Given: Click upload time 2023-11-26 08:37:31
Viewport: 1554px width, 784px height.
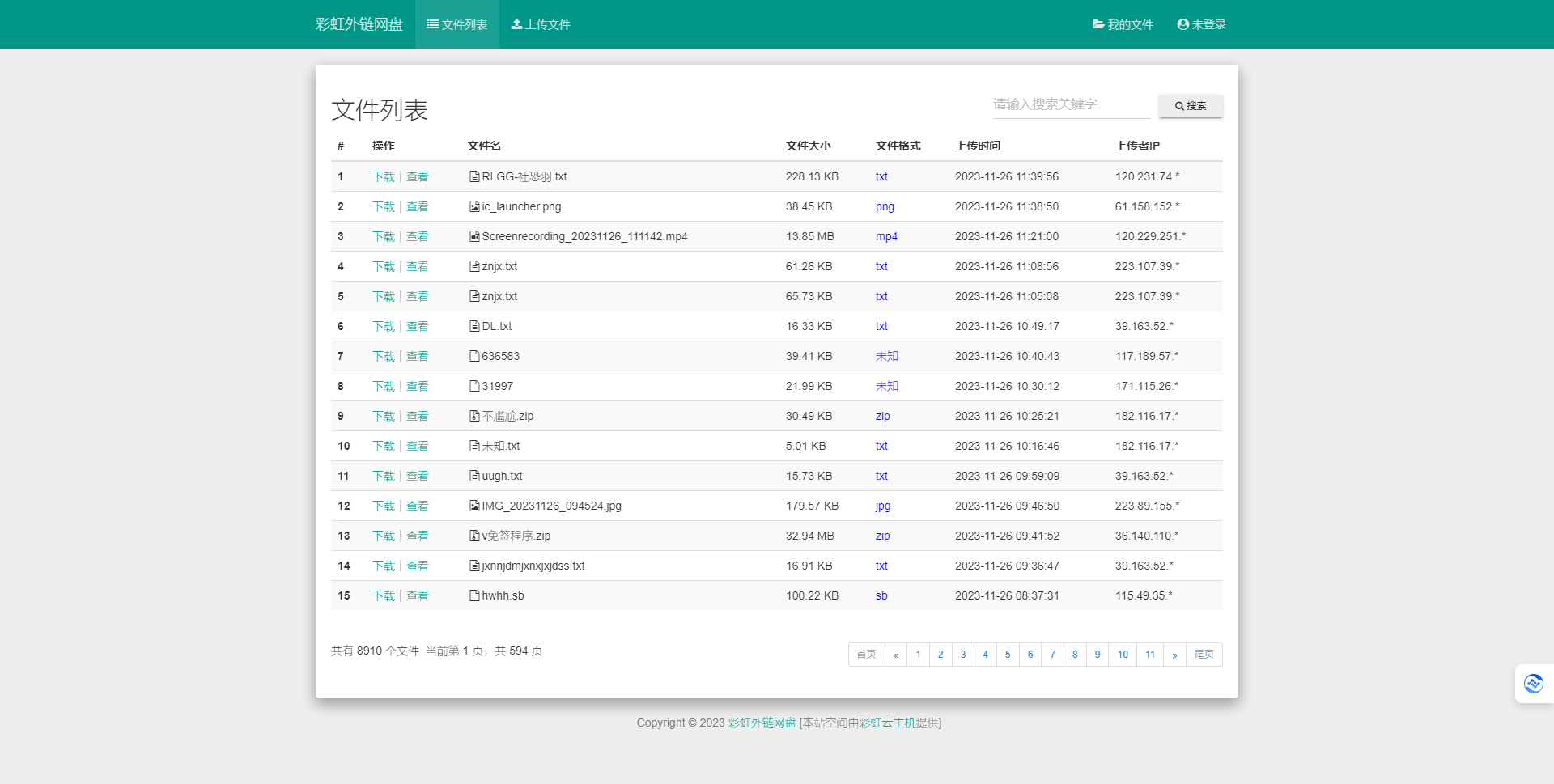Looking at the screenshot, I should [1007, 595].
